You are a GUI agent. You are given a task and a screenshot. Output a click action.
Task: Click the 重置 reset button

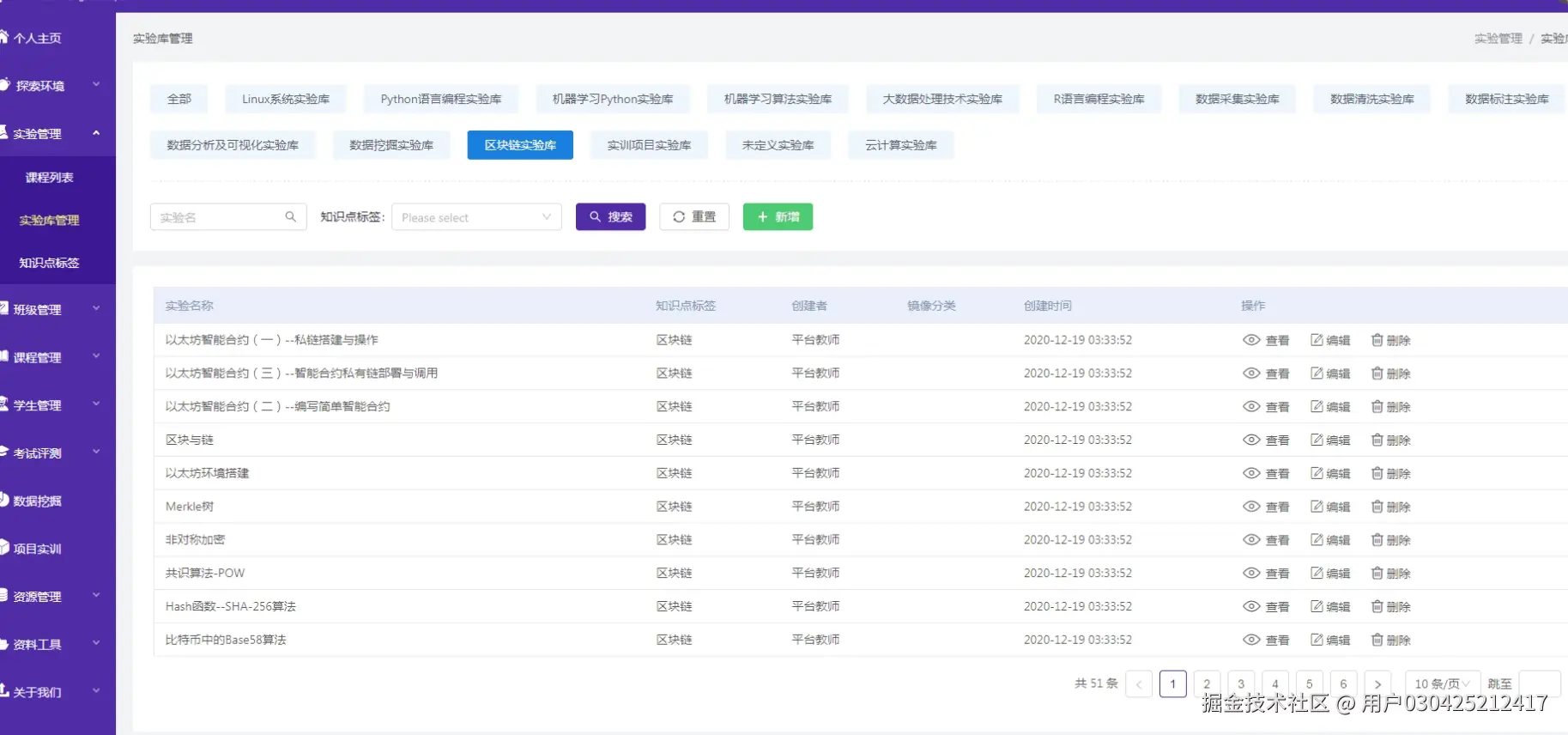694,217
